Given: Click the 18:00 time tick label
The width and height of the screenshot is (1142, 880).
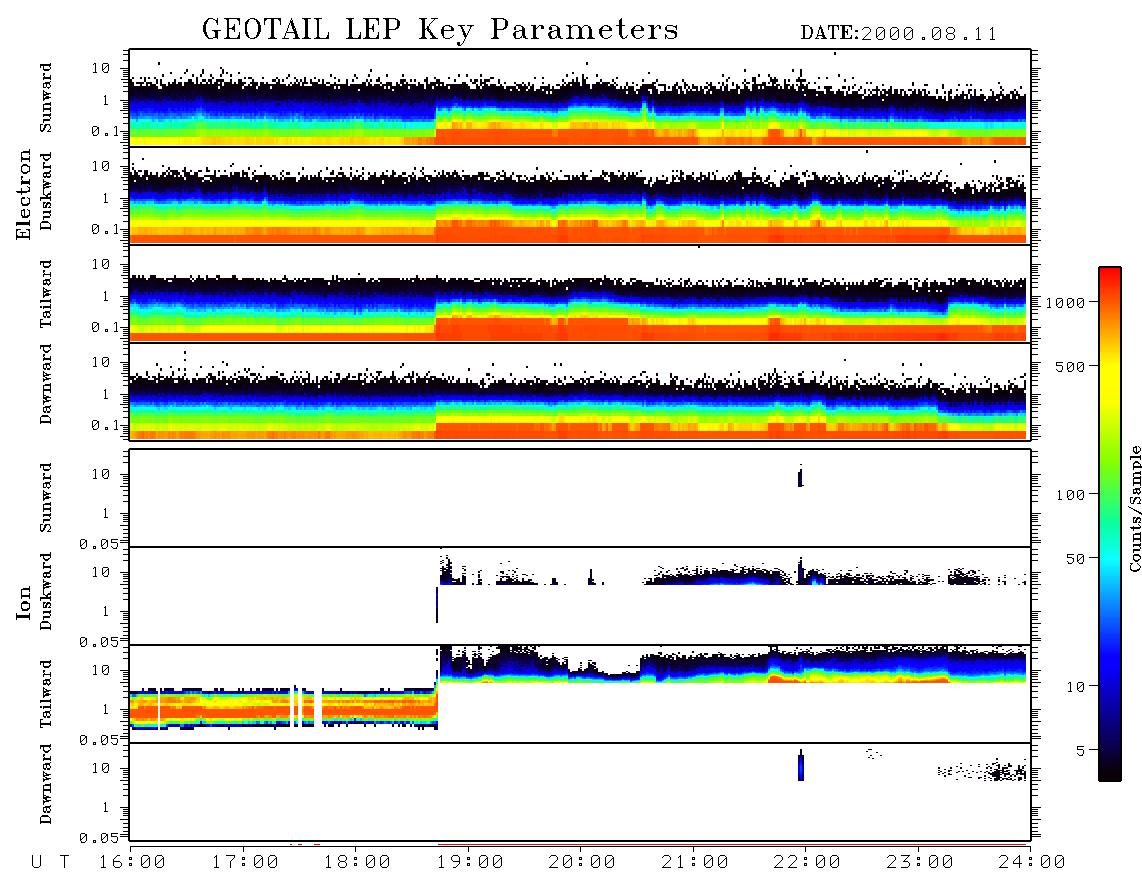Looking at the screenshot, I should coord(358,863).
